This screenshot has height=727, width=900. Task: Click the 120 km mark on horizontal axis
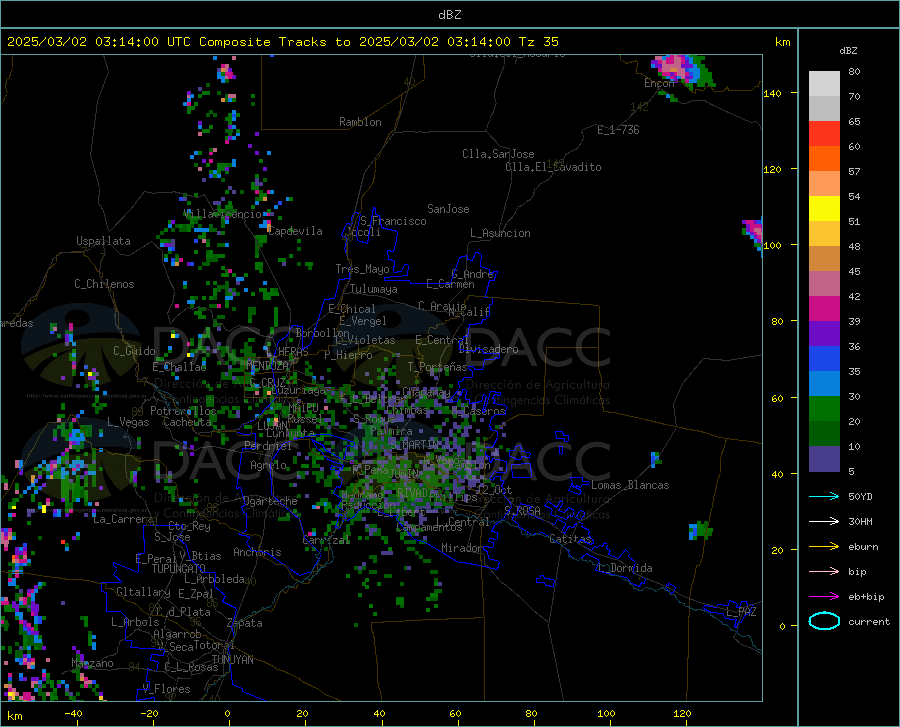(682, 713)
